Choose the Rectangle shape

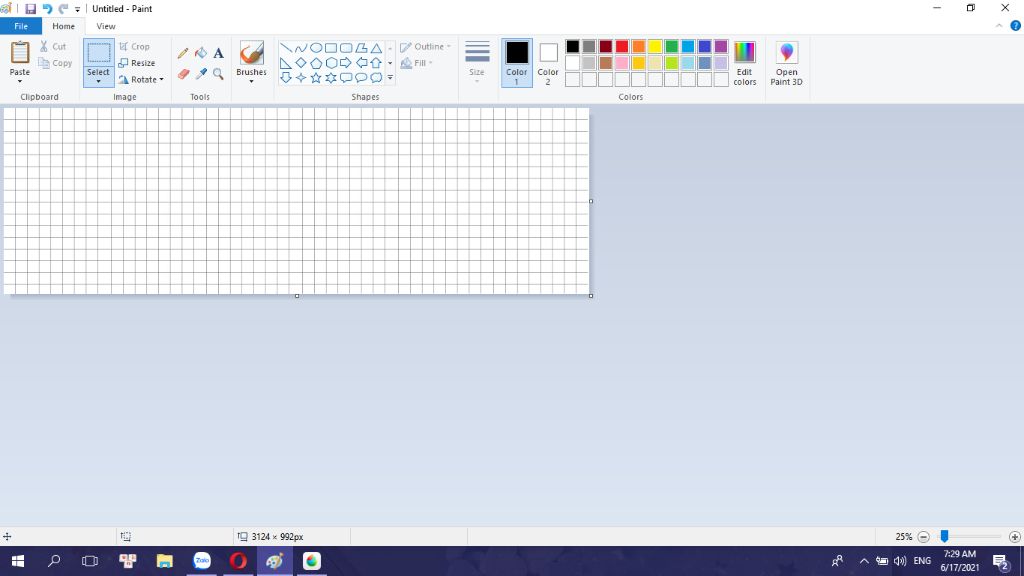331,48
